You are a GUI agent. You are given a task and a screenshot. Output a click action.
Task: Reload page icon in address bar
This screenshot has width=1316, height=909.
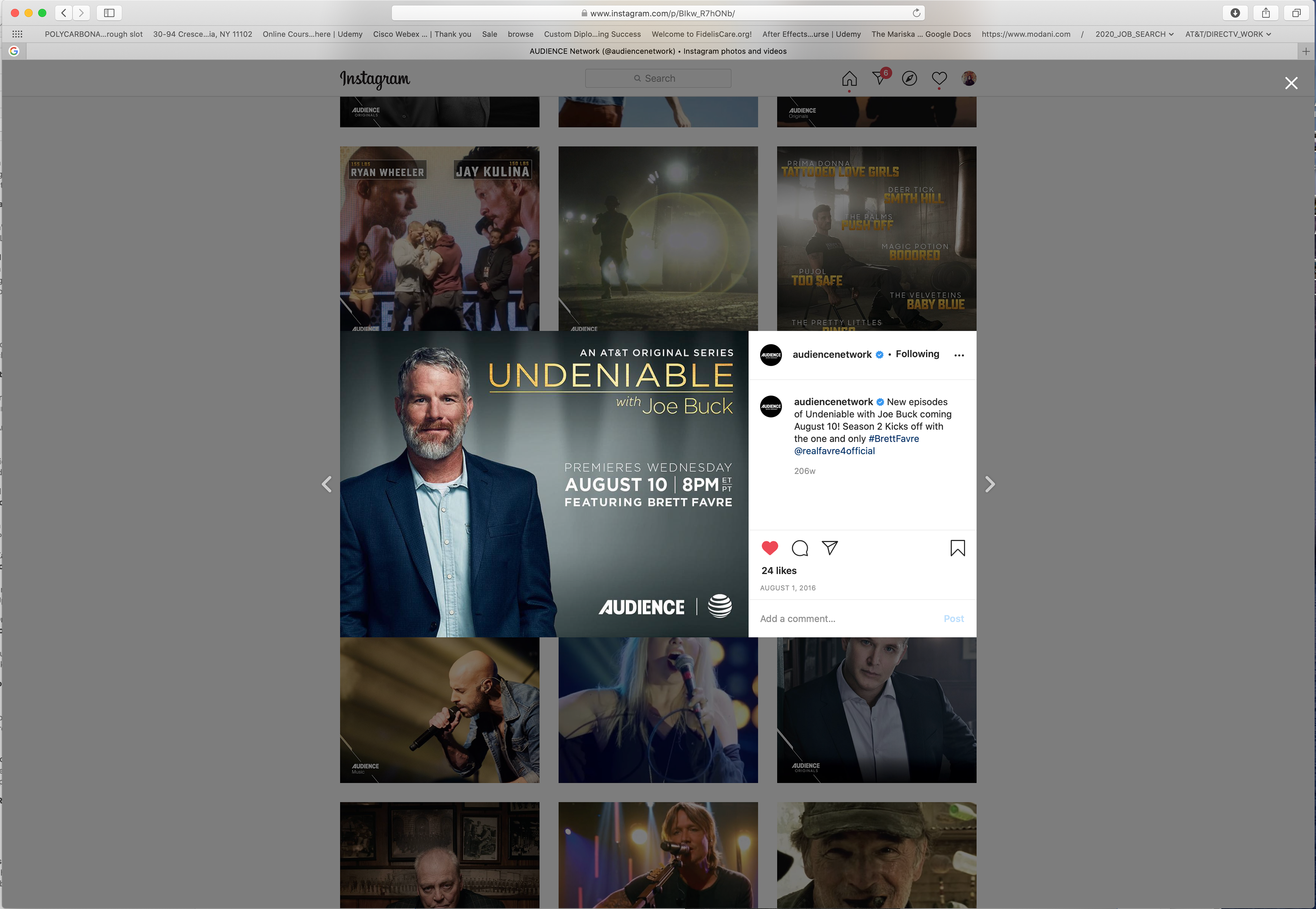point(916,13)
